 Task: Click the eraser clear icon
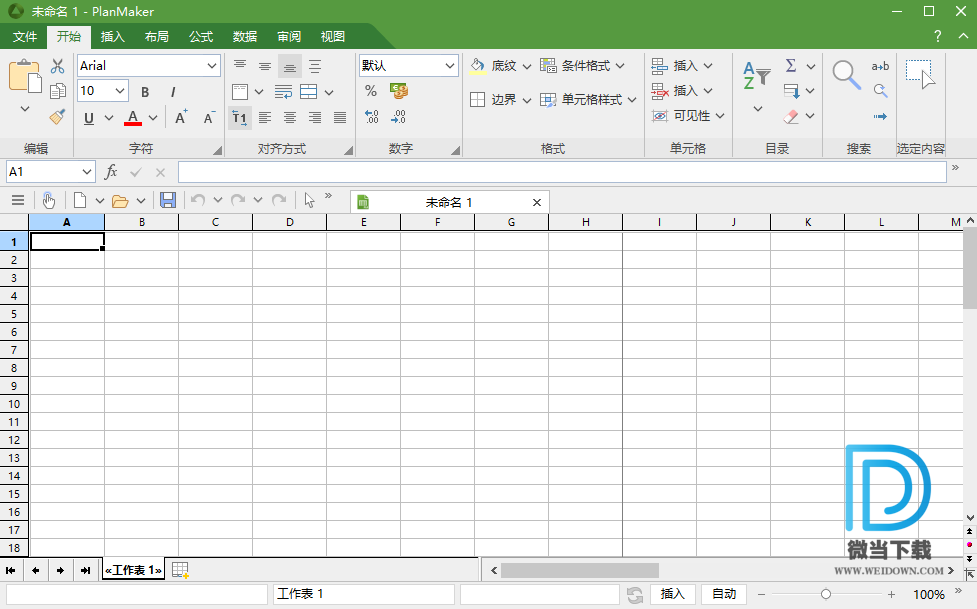791,116
